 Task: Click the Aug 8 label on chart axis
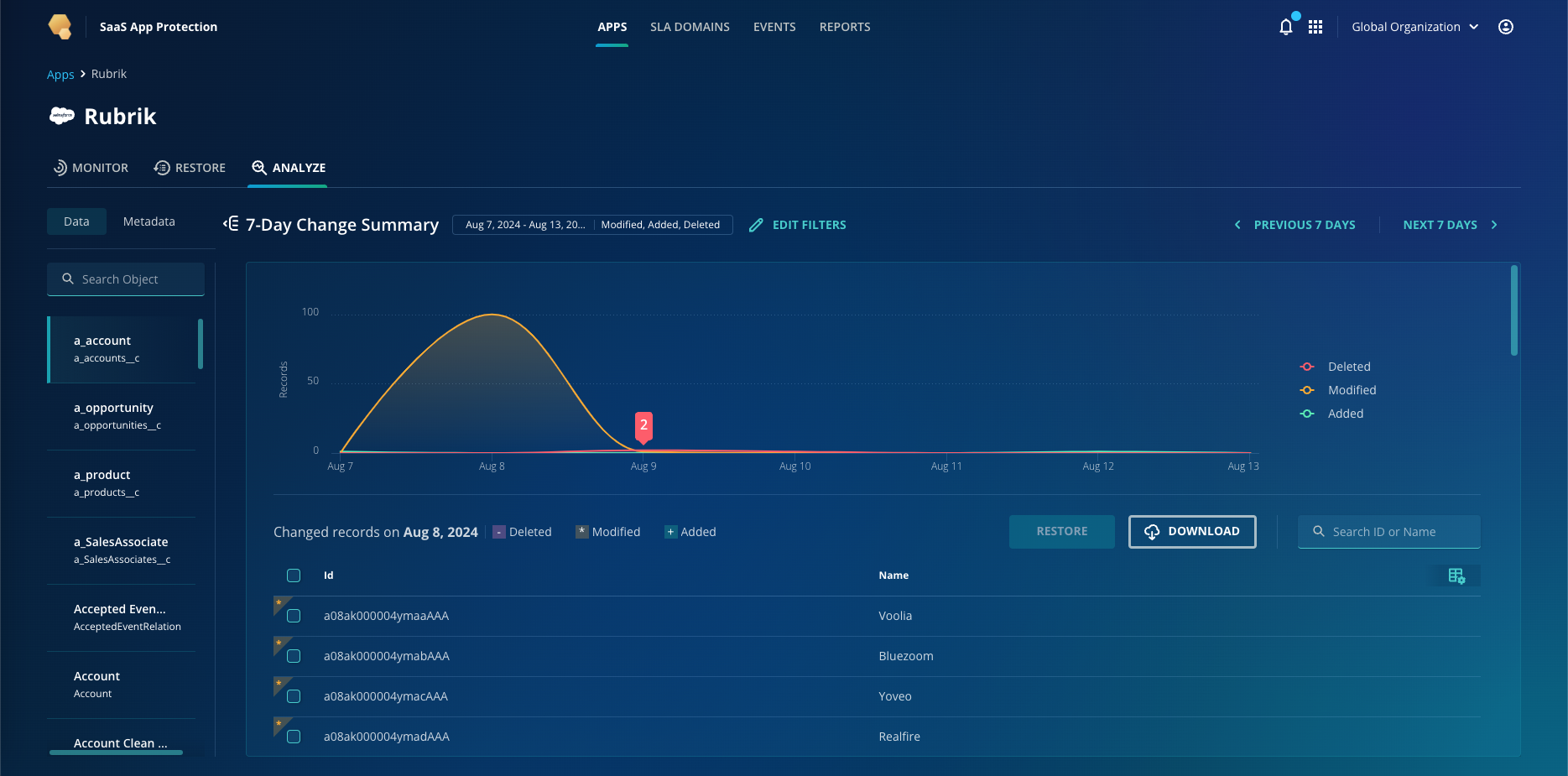pos(492,466)
